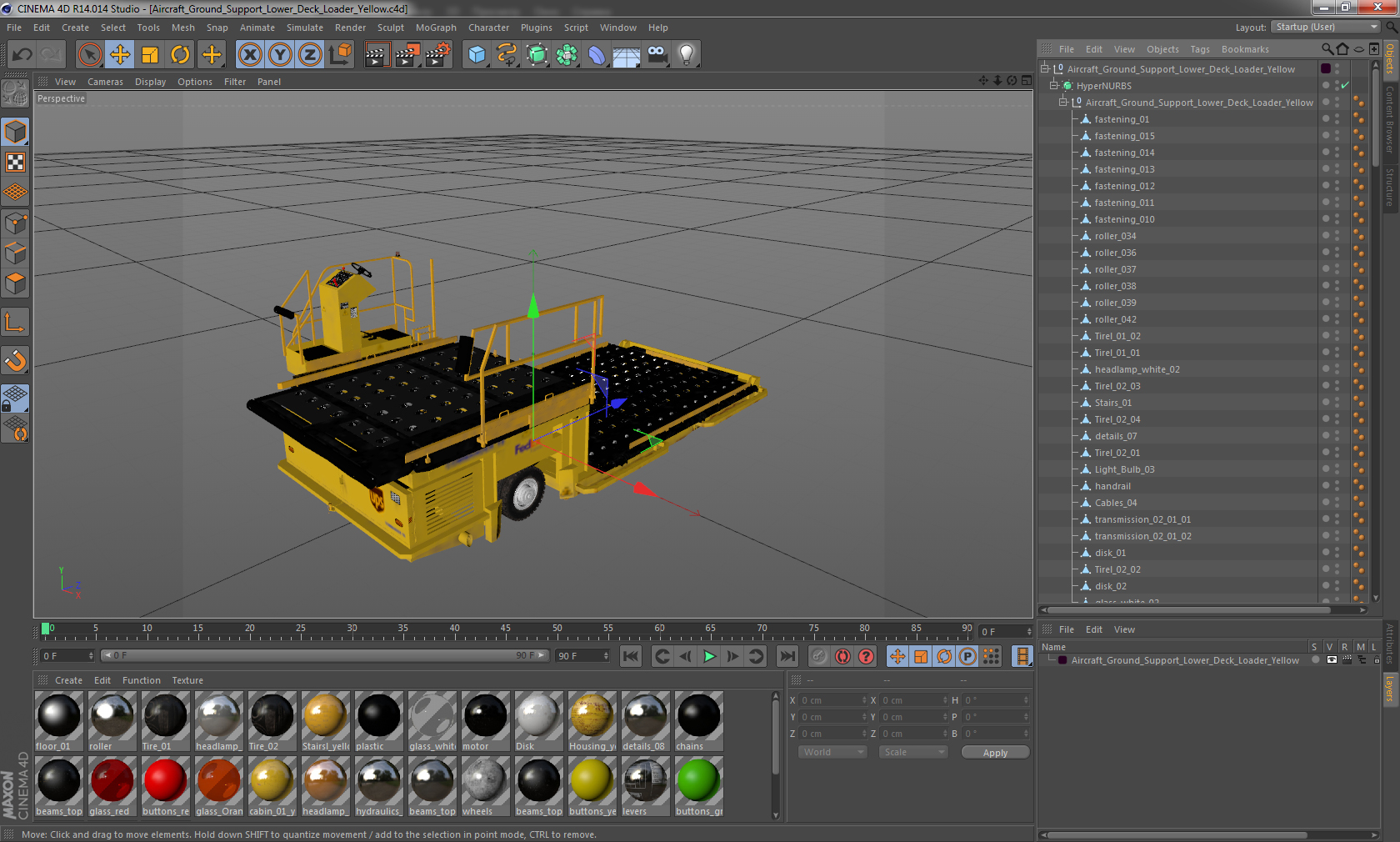
Task: Go to end of animation
Action: [x=787, y=657]
